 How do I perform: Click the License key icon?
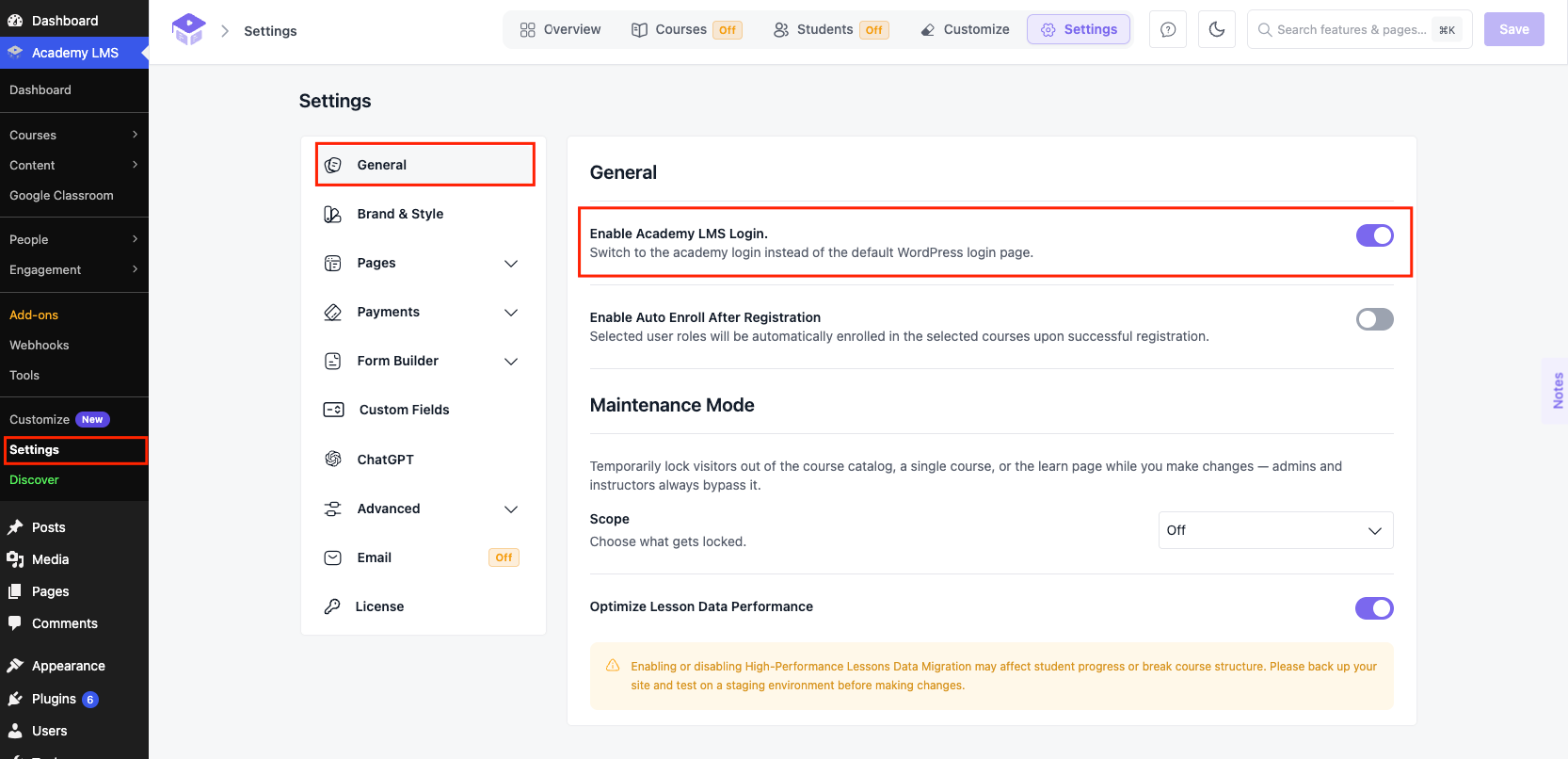(x=332, y=606)
